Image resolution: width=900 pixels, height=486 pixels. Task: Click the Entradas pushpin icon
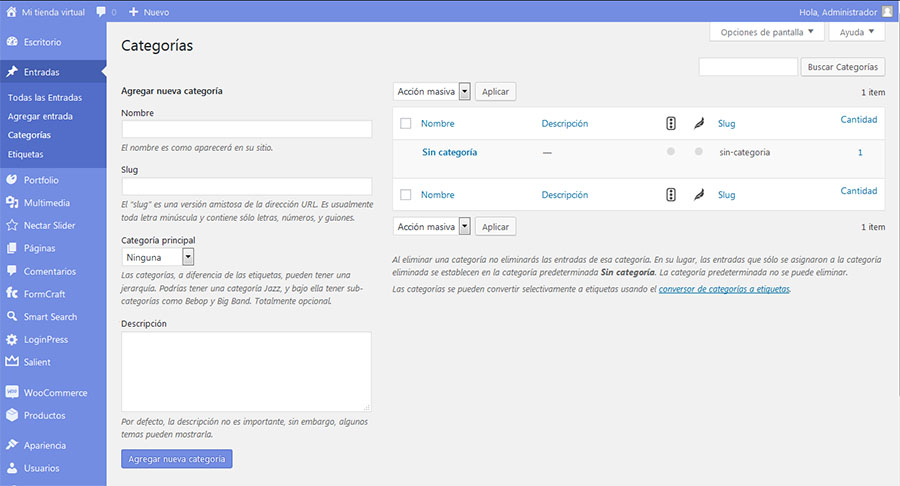point(12,72)
